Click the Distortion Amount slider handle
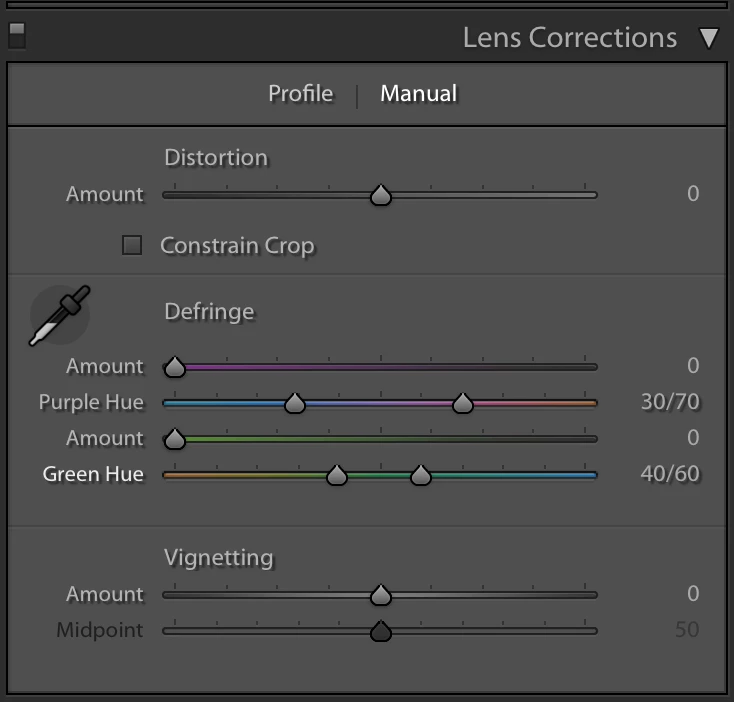The image size is (734, 702). pyautogui.click(x=381, y=195)
